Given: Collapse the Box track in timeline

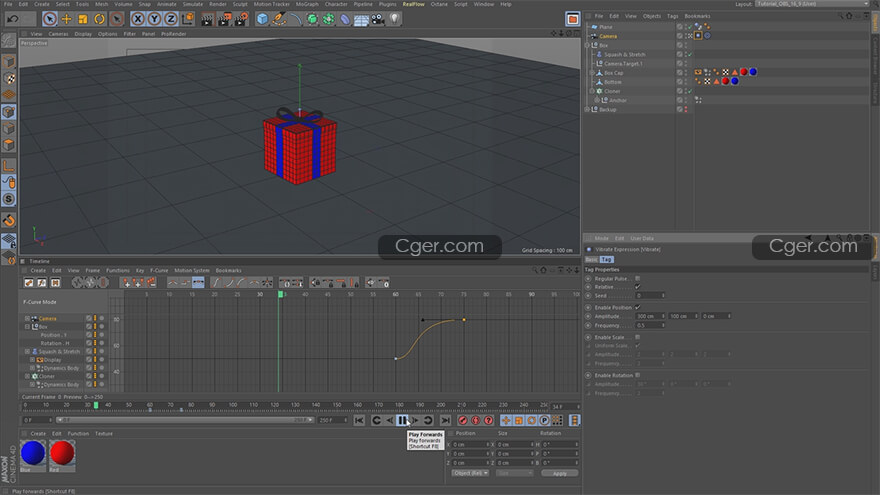Looking at the screenshot, I should click(27, 327).
